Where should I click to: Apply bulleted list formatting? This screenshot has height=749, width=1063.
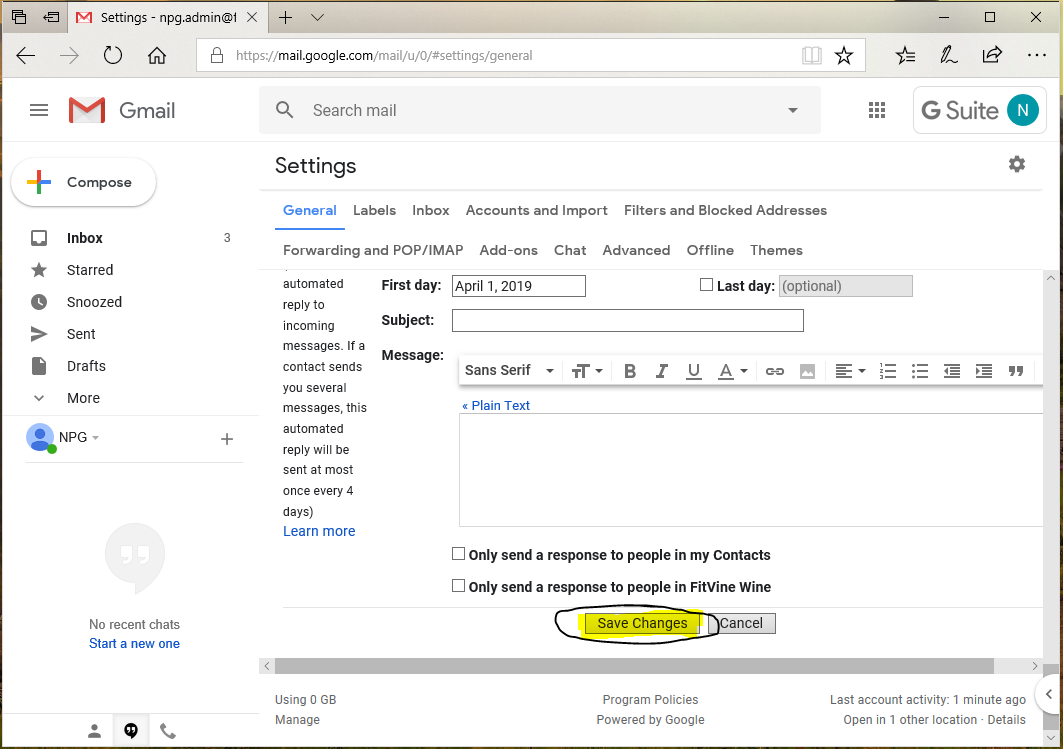[x=919, y=371]
